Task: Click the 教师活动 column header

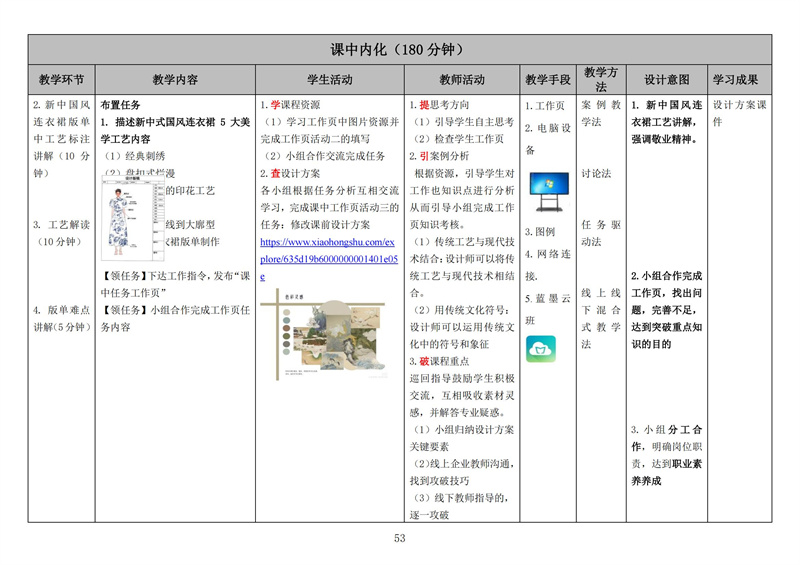Action: click(462, 80)
